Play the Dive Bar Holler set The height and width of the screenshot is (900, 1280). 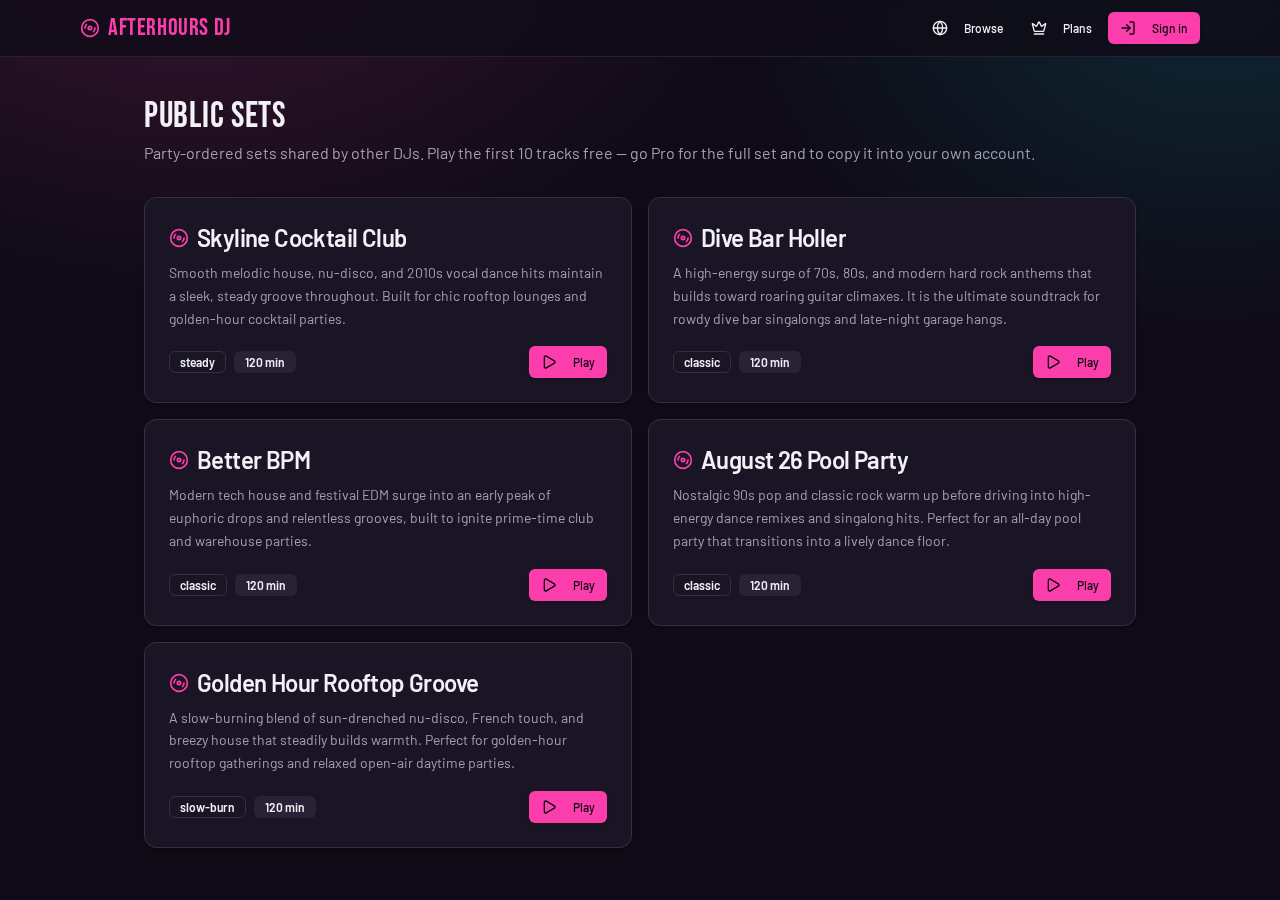click(1072, 362)
